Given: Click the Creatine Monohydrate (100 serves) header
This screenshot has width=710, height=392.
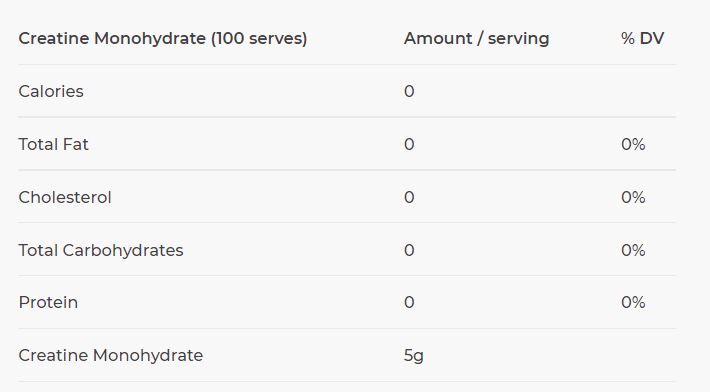Looking at the screenshot, I should point(163,39).
